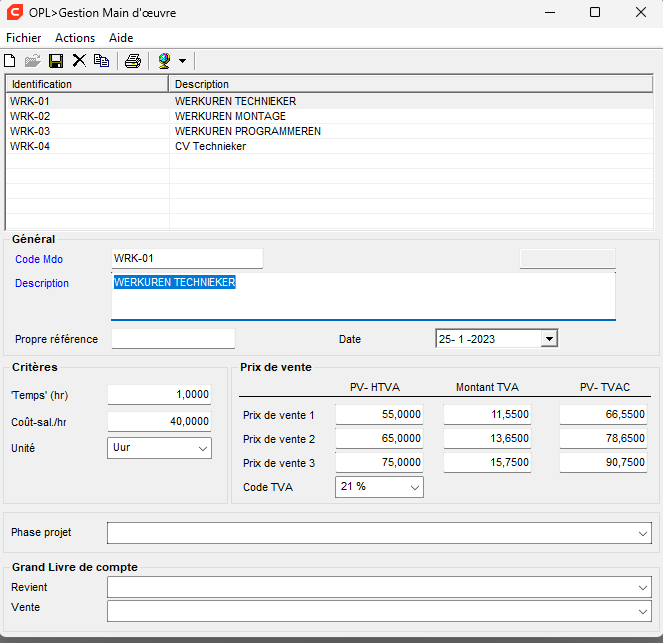Click Prix de vente 2 PV-HTVA field
Image resolution: width=663 pixels, height=643 pixels.
click(379, 438)
